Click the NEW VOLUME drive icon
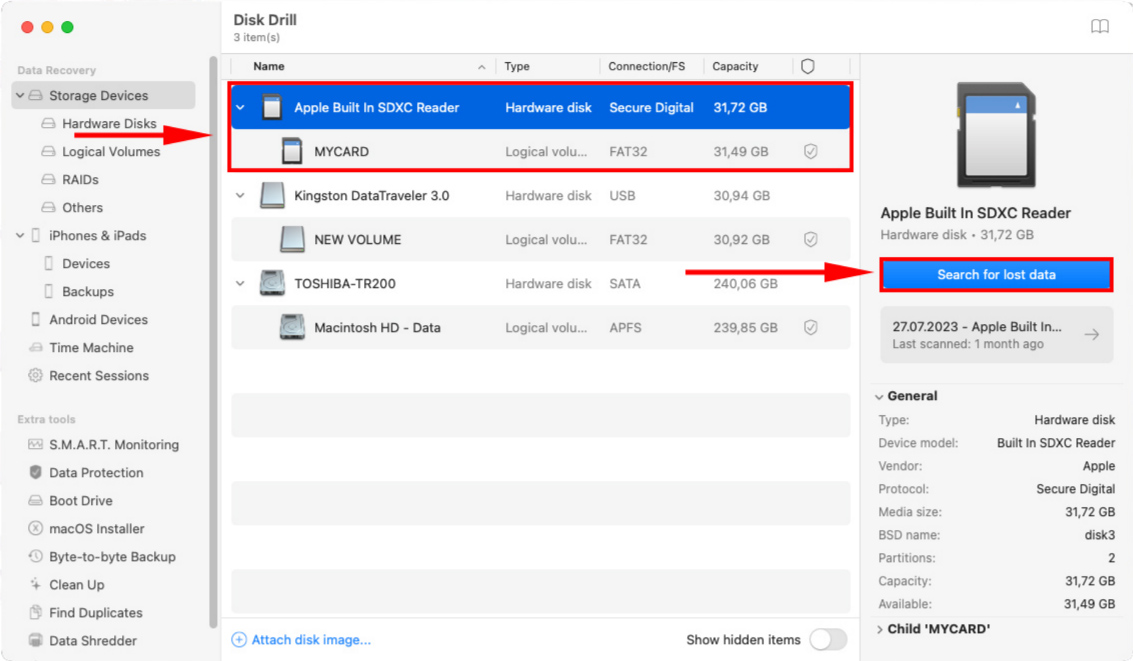Image resolution: width=1133 pixels, height=661 pixels. (292, 239)
